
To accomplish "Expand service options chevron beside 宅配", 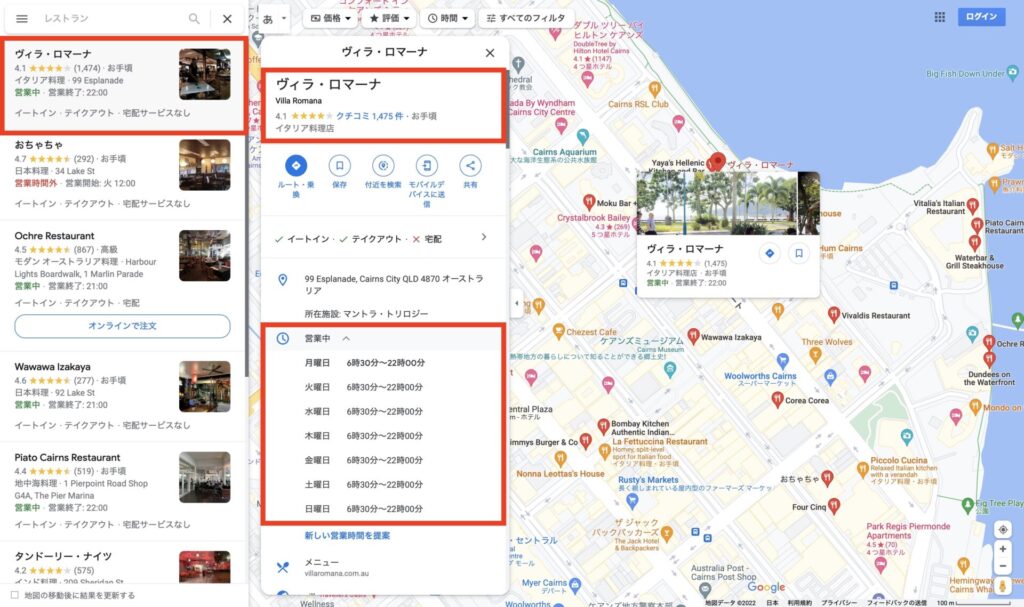I will pos(483,237).
